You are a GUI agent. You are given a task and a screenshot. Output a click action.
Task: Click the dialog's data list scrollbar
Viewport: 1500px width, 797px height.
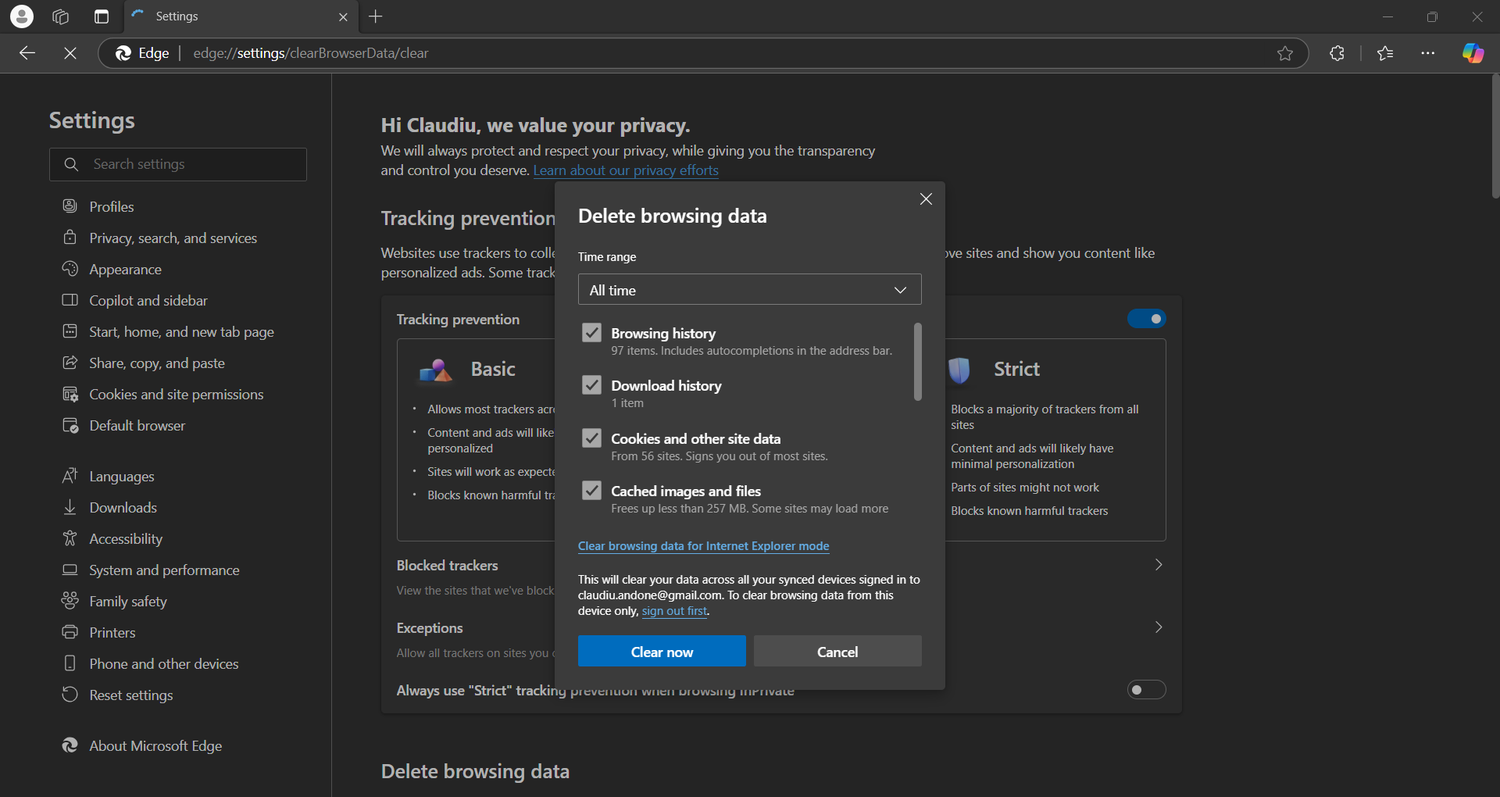[918, 362]
